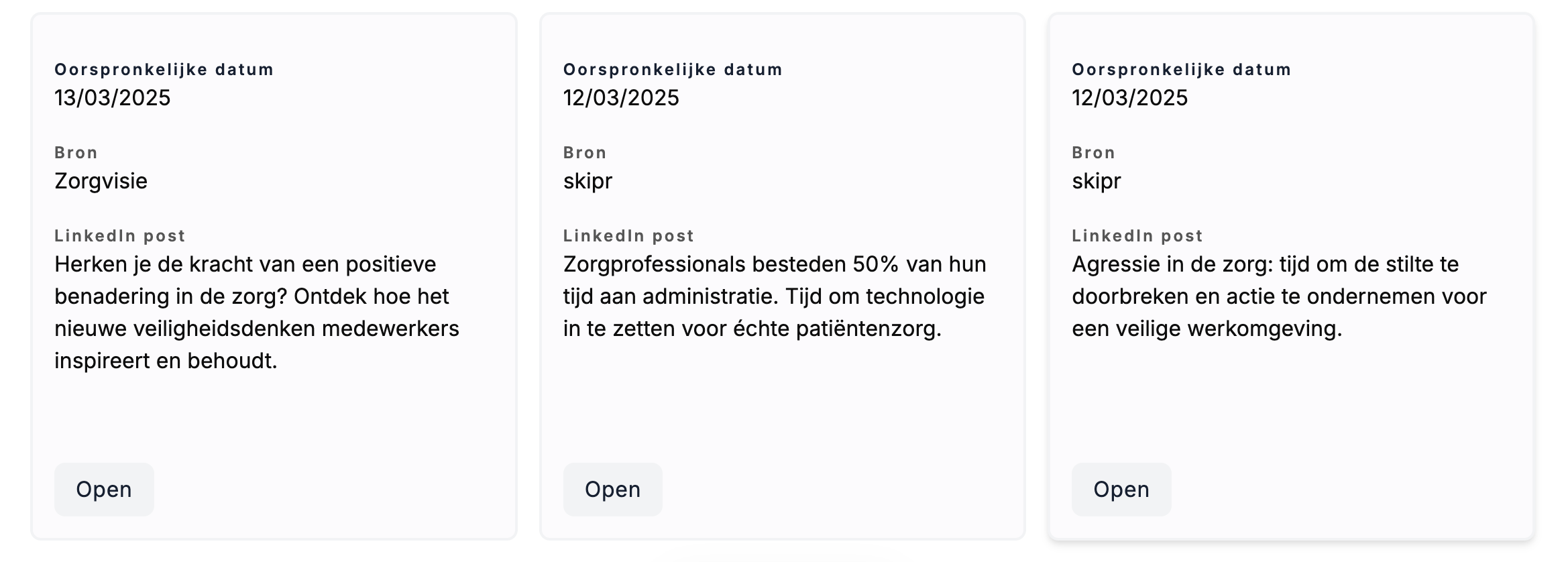The width and height of the screenshot is (1568, 562).
Task: Click the Agressie in de zorg post text
Action: pos(1279,296)
